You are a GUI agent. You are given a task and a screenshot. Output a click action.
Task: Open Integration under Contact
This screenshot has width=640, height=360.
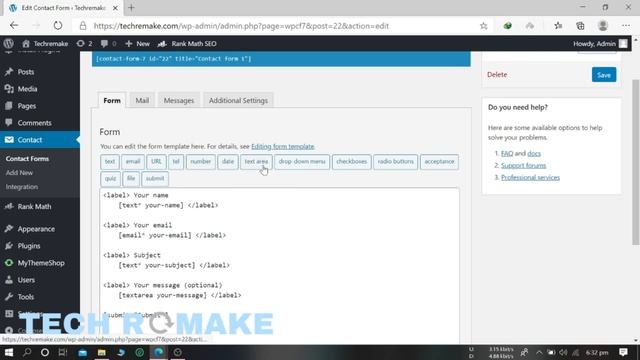pos(22,187)
